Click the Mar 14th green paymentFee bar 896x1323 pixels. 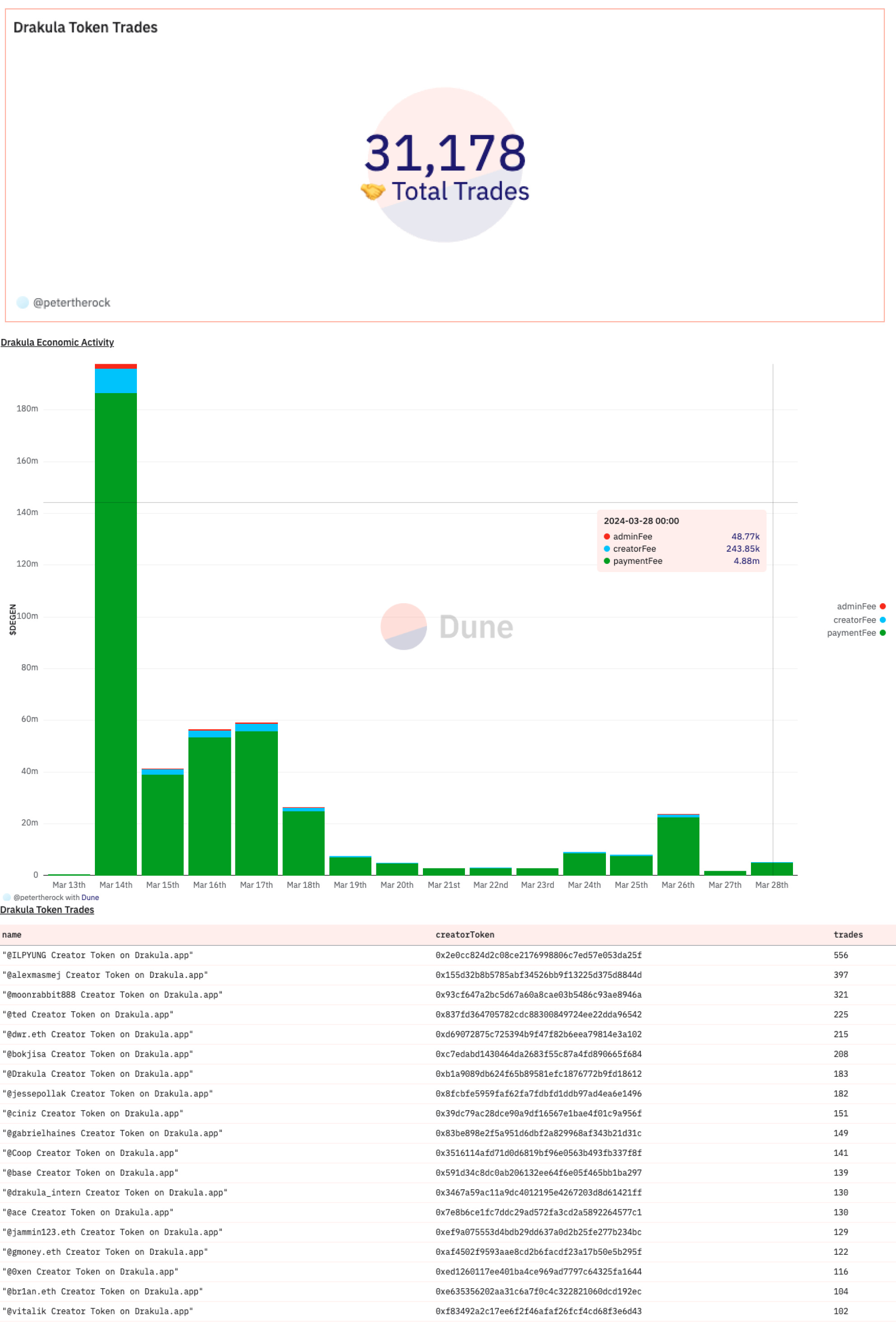click(x=116, y=633)
